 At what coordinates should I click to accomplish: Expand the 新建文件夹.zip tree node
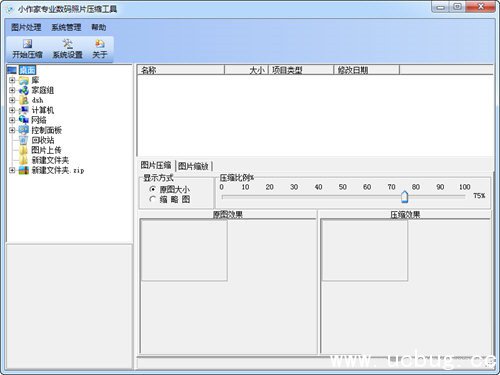(12, 170)
